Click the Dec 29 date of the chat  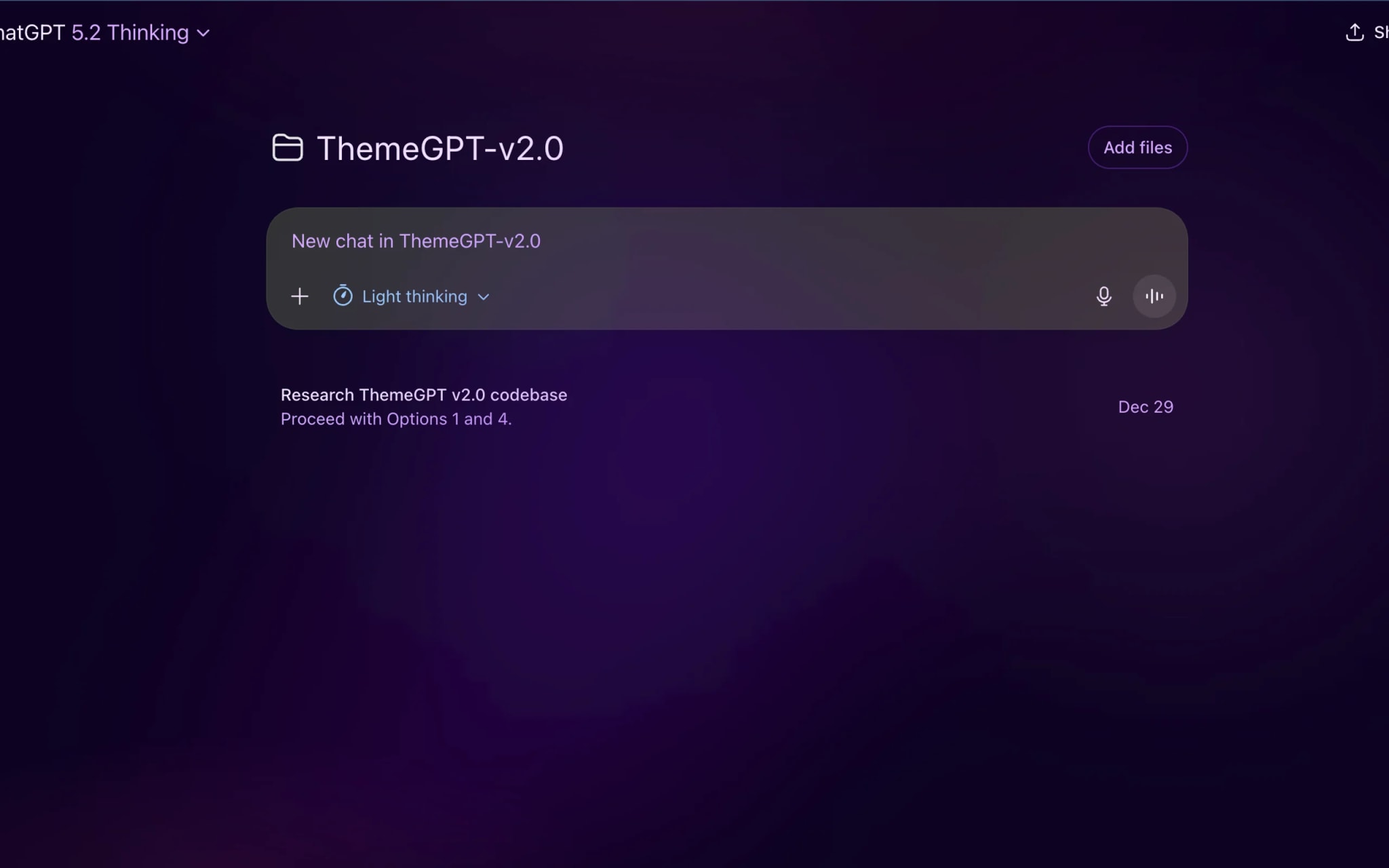[1146, 407]
